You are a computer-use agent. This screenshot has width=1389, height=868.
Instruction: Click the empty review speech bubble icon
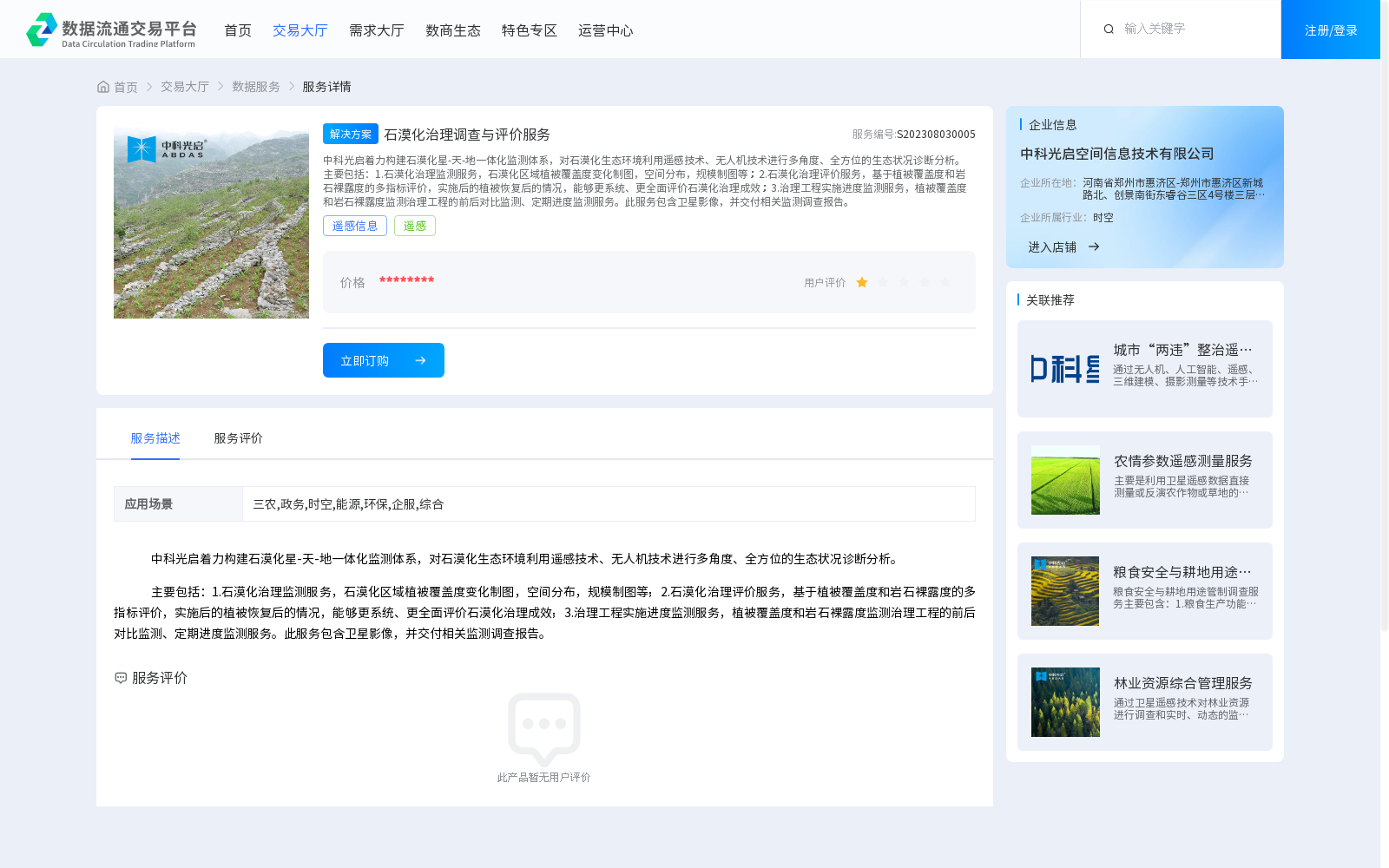(x=544, y=728)
